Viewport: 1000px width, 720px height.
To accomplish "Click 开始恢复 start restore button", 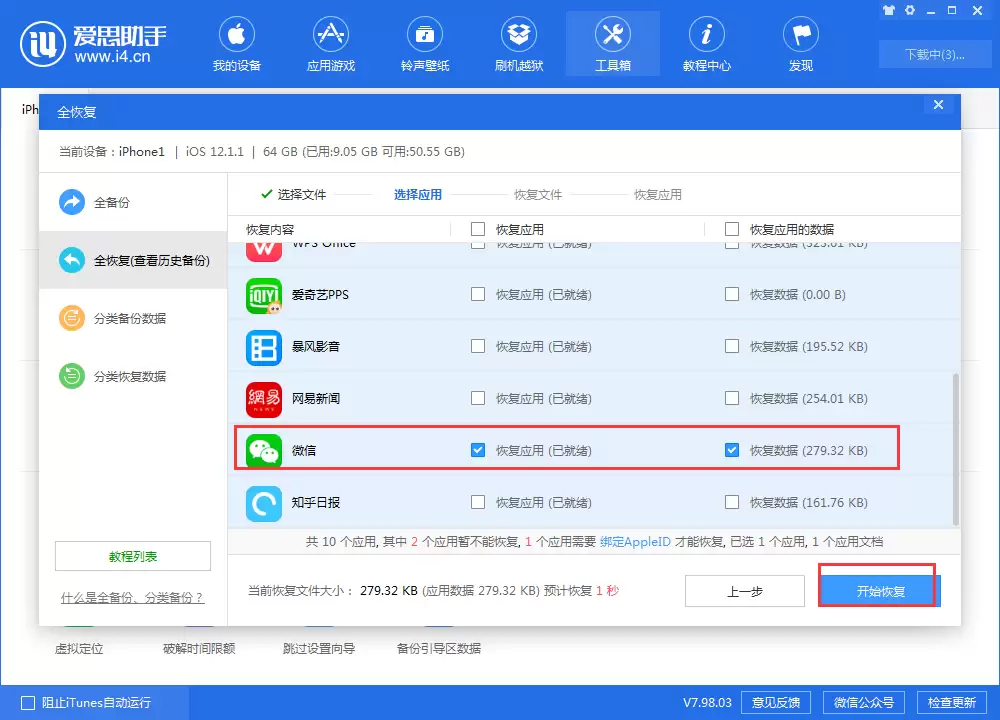I will 880,591.
